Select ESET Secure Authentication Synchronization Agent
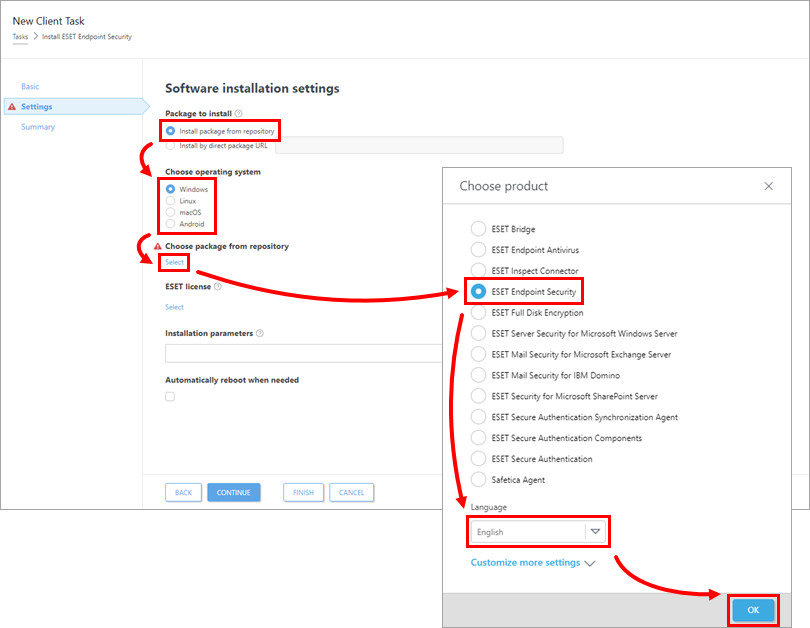810x628 pixels. tap(478, 417)
